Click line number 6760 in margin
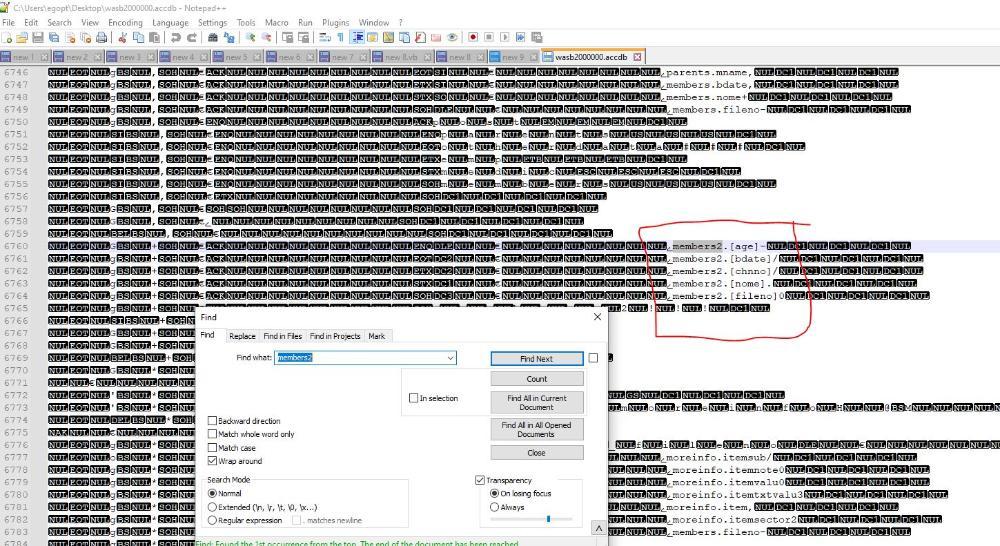This screenshot has height=546, width=1000. pyautogui.click(x=16, y=246)
